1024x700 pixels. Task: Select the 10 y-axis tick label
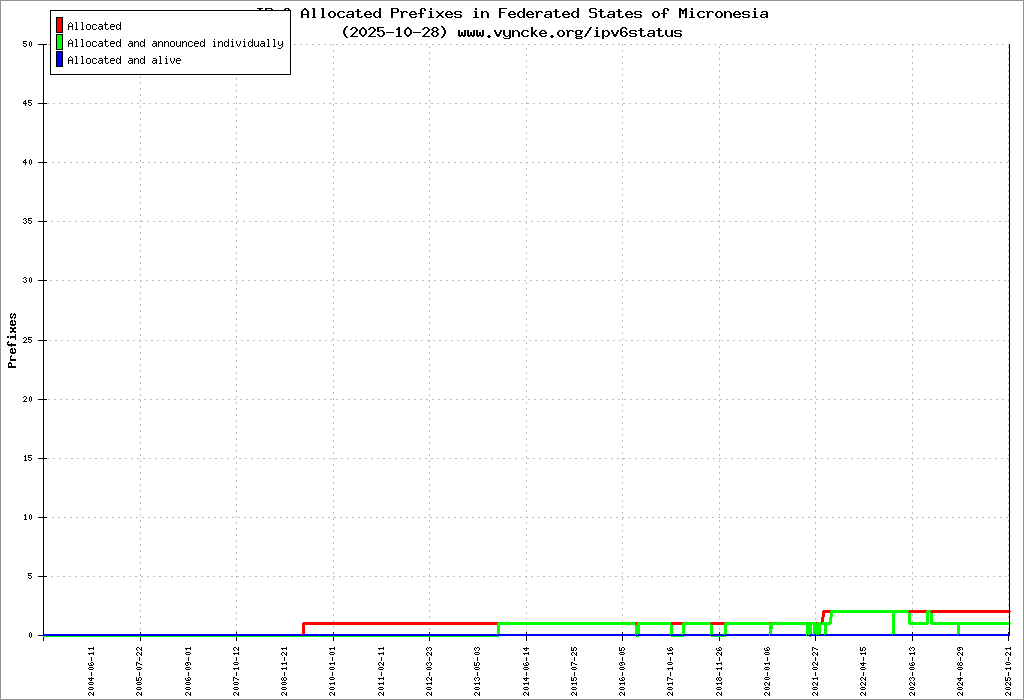[x=27, y=517]
